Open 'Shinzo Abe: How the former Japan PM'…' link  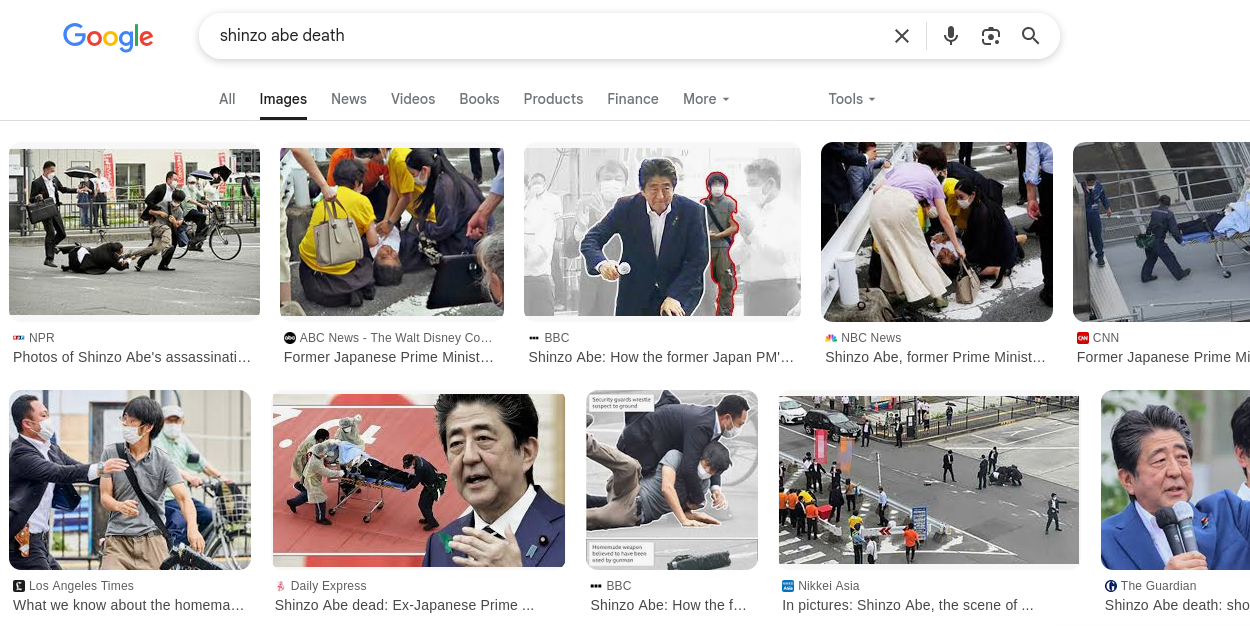click(661, 357)
